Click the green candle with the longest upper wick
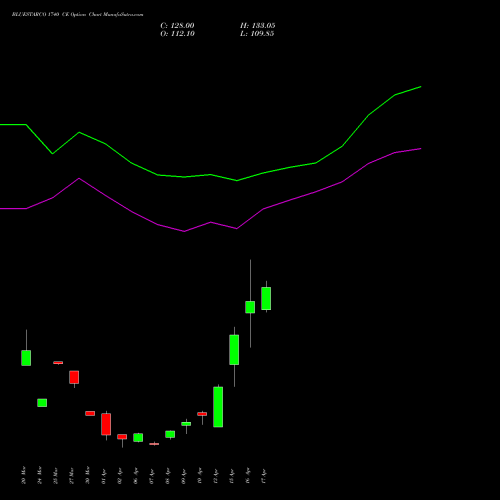This screenshot has width=500, height=500. (x=250, y=307)
